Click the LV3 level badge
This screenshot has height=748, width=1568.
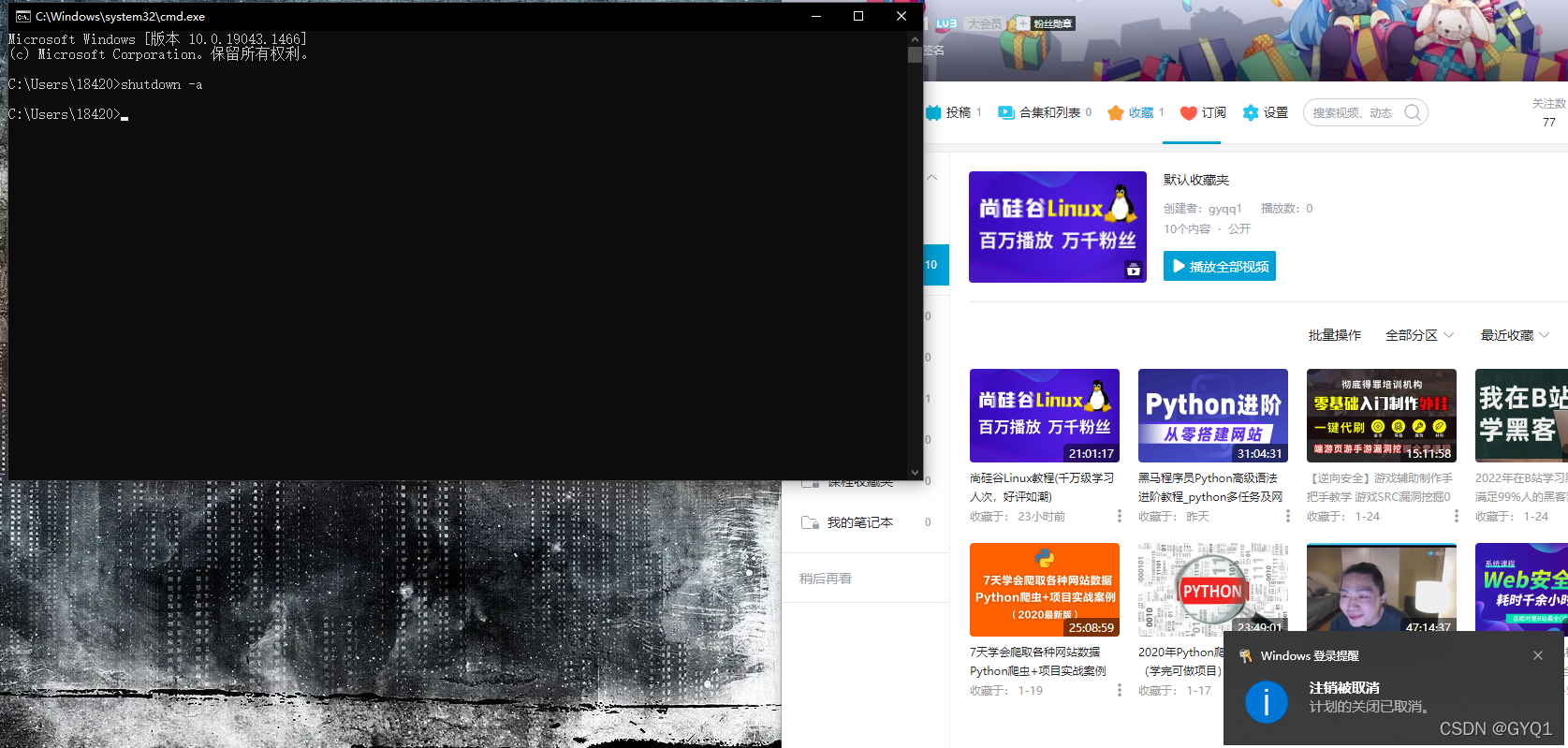[946, 23]
